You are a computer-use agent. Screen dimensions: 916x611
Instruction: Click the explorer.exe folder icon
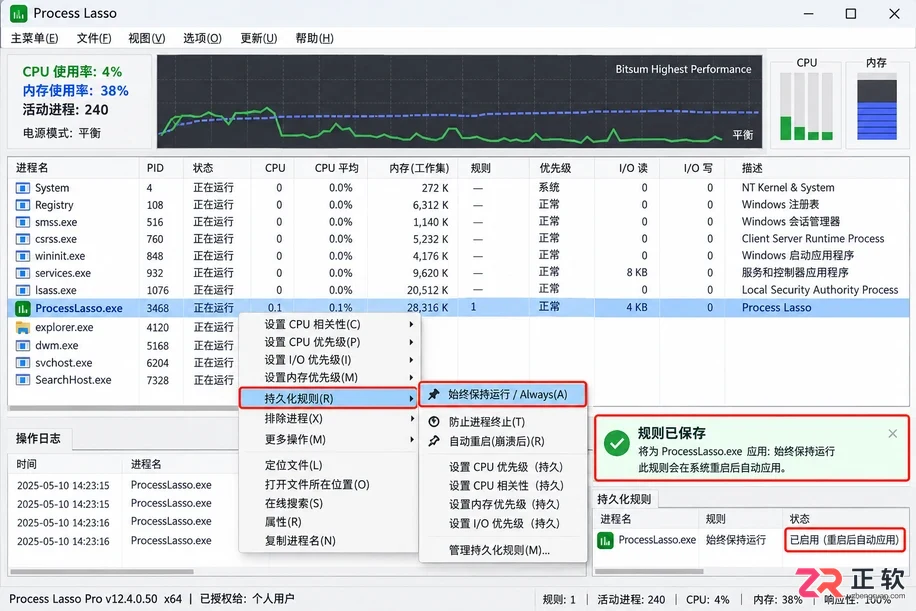(23, 328)
